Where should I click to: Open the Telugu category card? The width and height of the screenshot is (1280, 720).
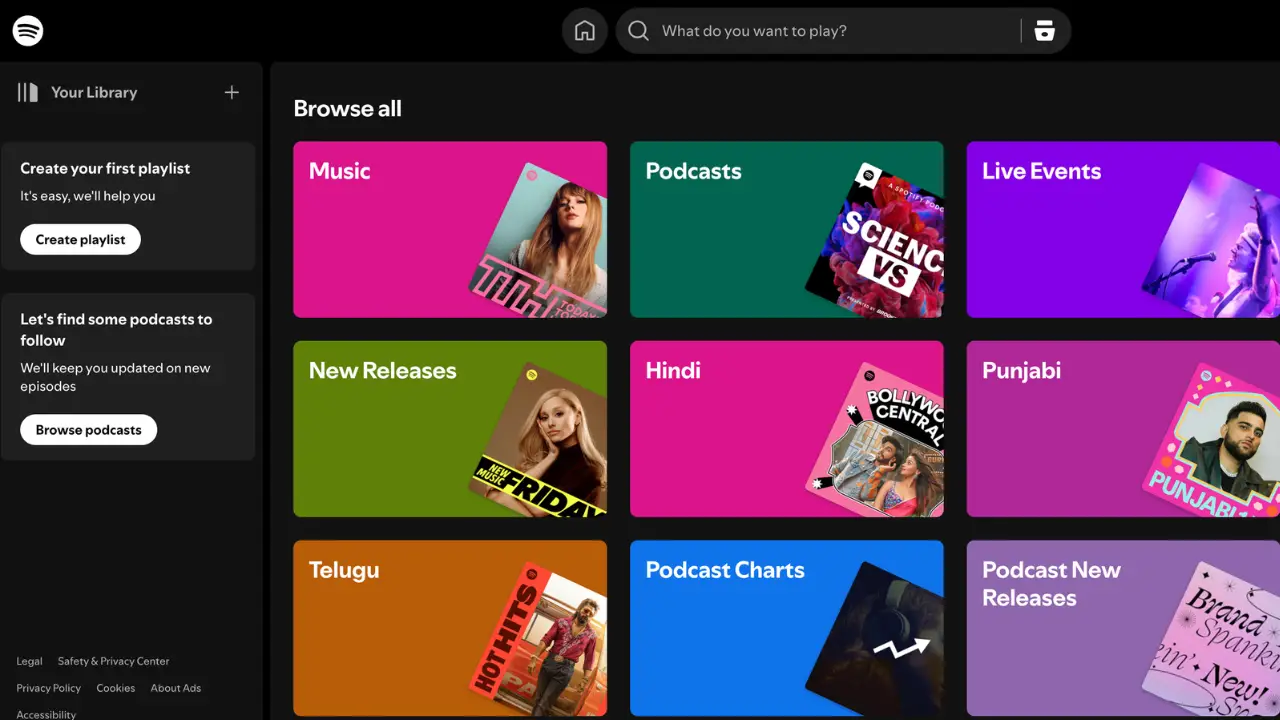pyautogui.click(x=449, y=628)
